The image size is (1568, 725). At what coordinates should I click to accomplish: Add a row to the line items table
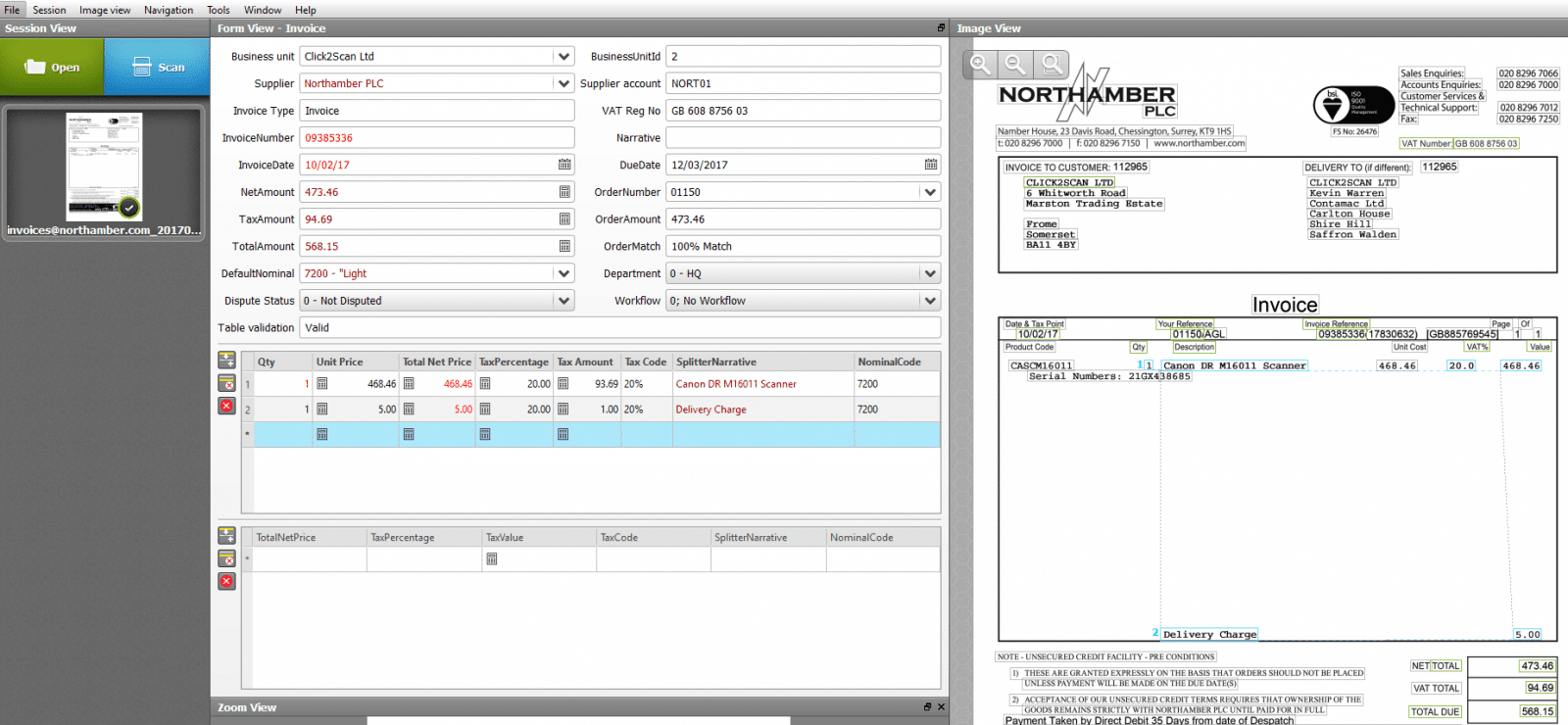pos(226,360)
